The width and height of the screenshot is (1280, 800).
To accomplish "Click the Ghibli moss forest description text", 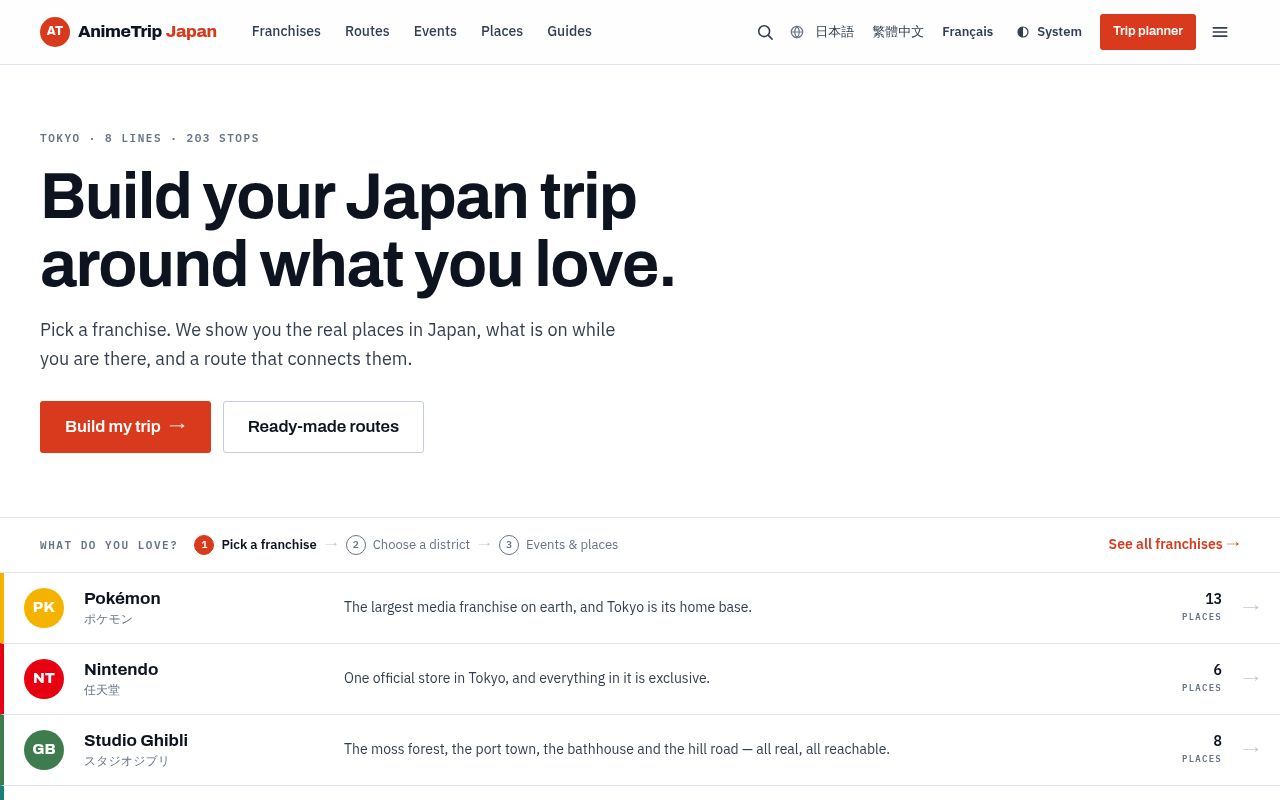I will 617,749.
